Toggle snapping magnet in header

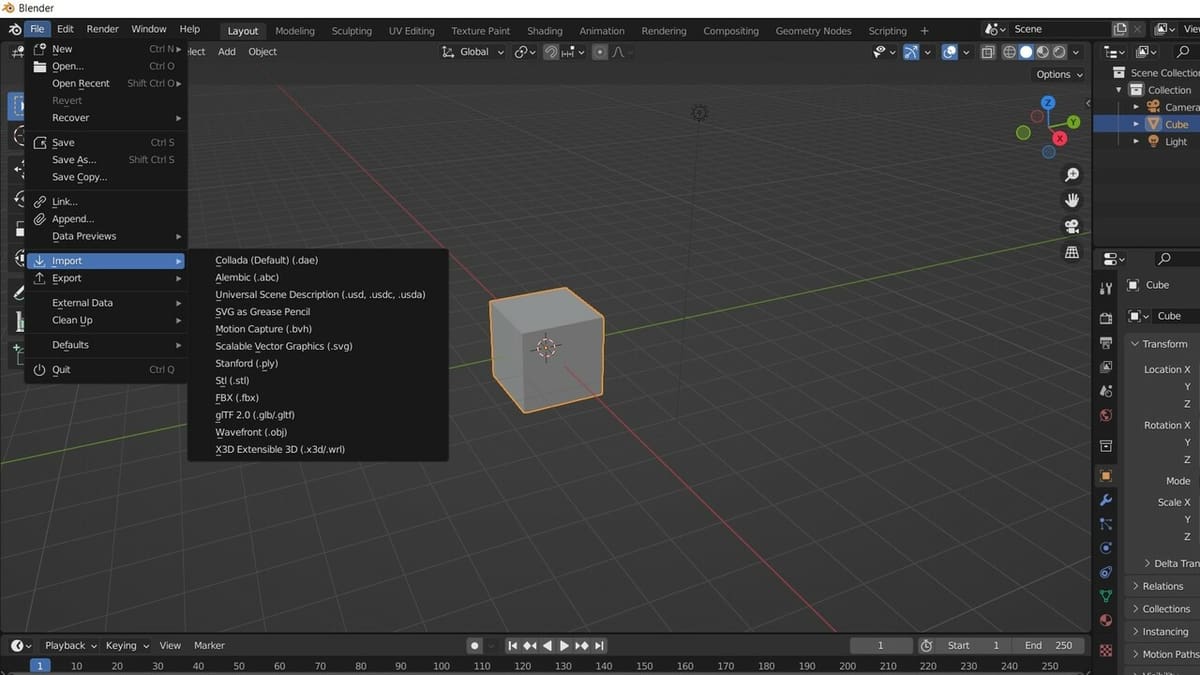pos(551,52)
